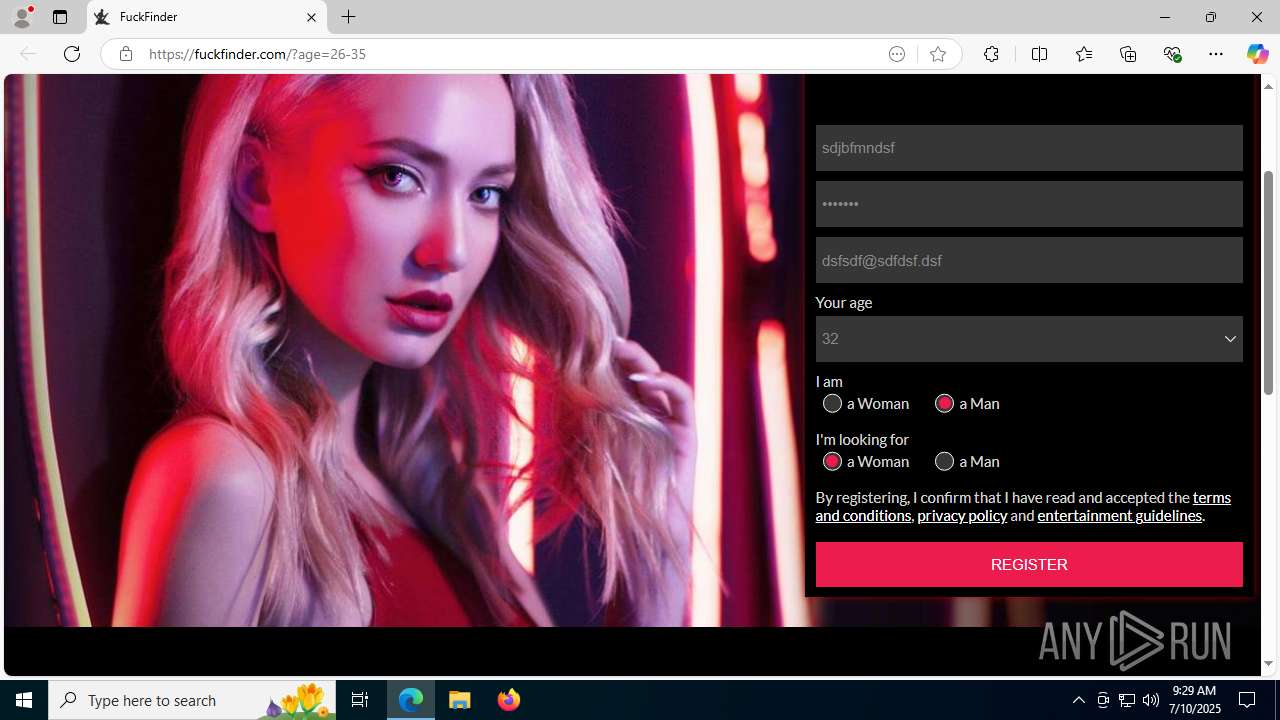Open the Collections icon

(x=1128, y=54)
